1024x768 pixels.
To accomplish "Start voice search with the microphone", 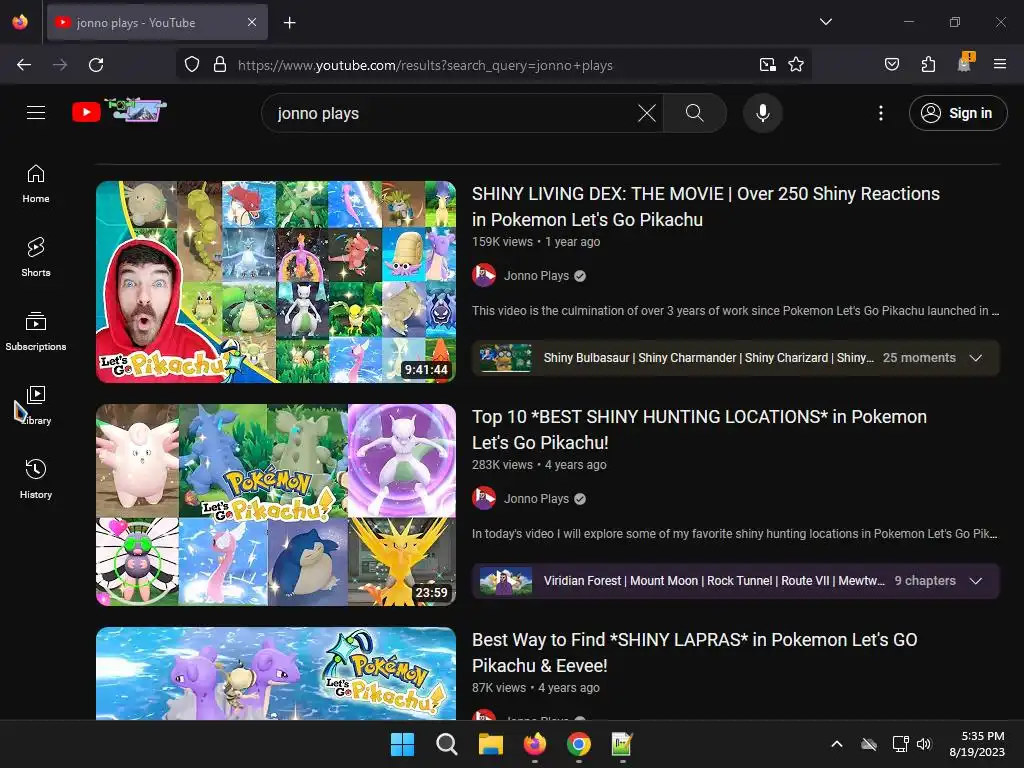I will click(762, 113).
